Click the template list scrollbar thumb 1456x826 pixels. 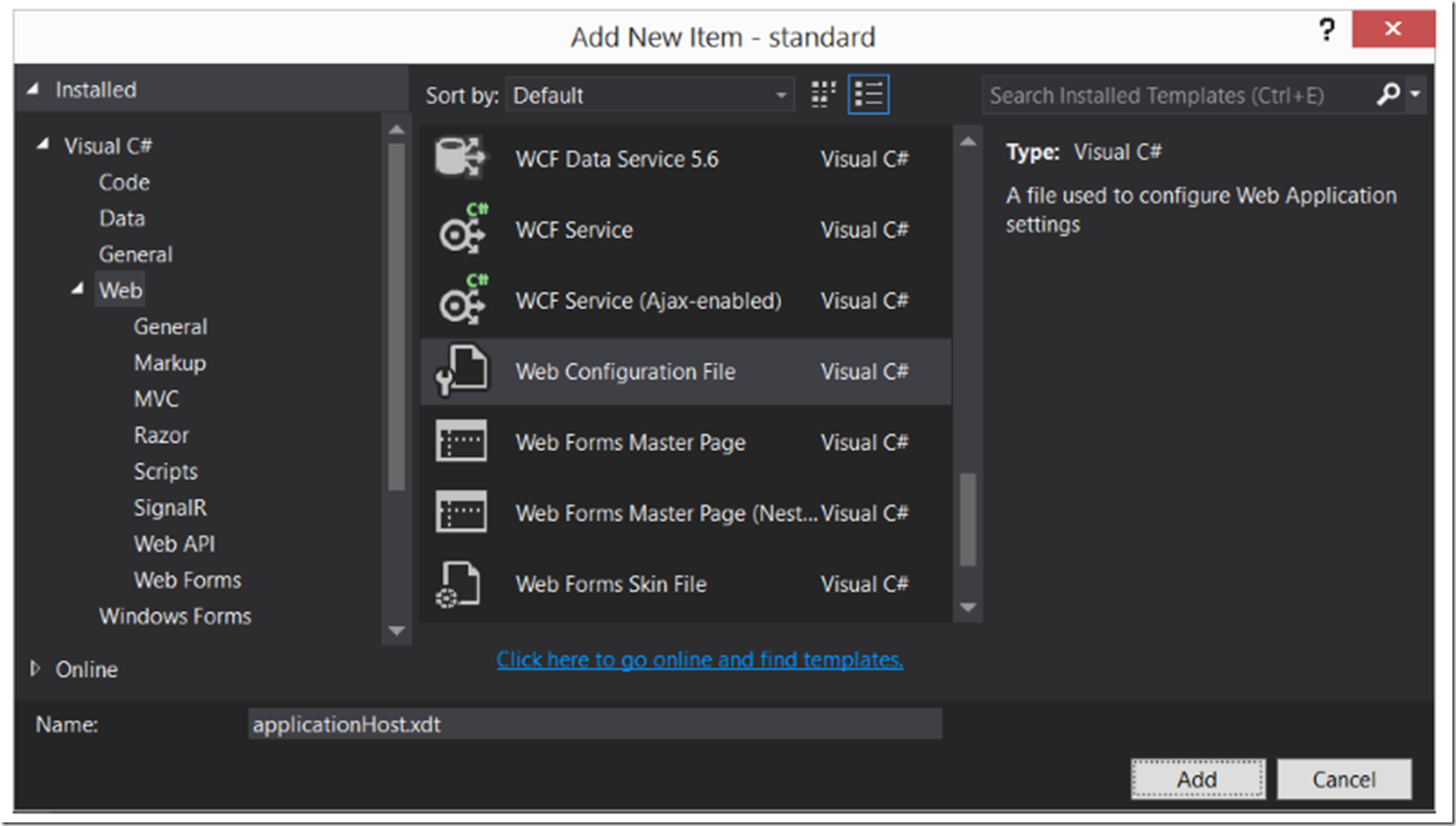click(x=967, y=520)
